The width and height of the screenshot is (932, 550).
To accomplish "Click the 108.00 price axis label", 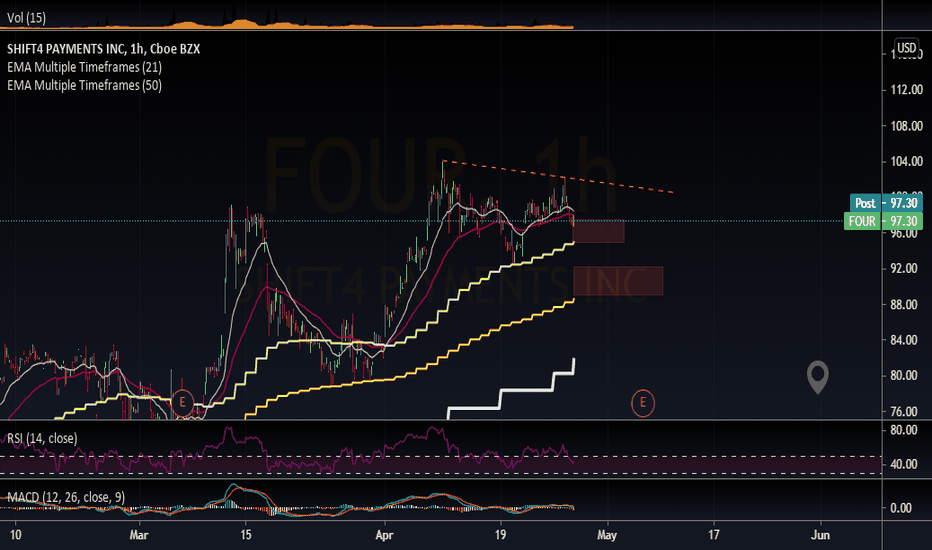I will [x=906, y=126].
